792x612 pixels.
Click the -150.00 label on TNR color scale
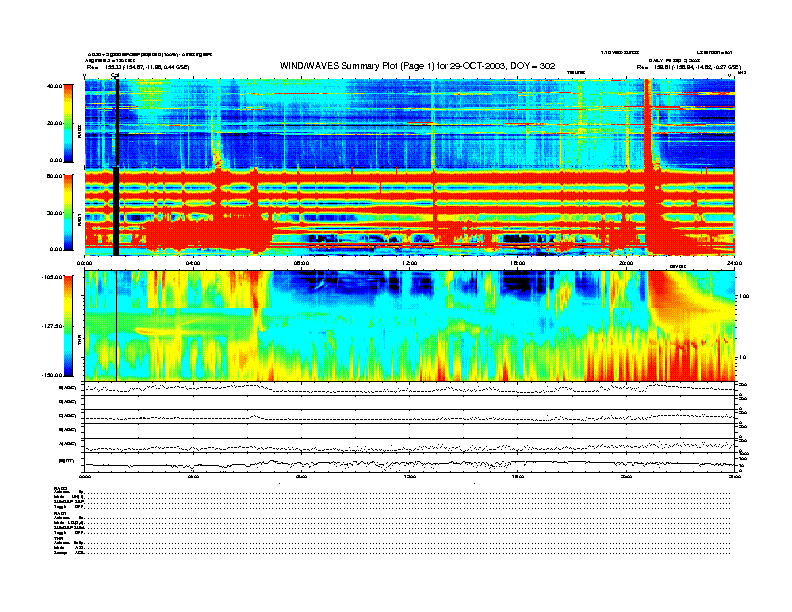pyautogui.click(x=52, y=375)
